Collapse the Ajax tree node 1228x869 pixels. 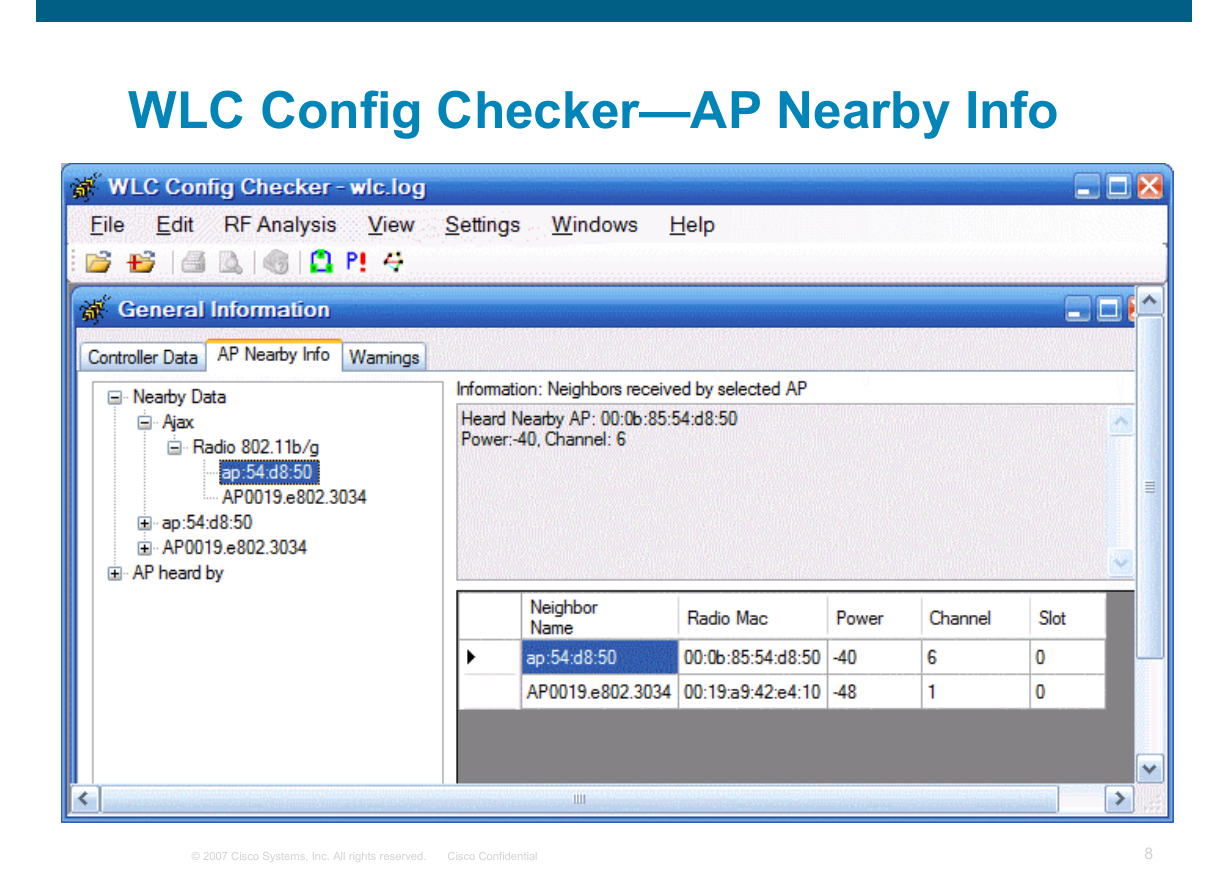144,422
